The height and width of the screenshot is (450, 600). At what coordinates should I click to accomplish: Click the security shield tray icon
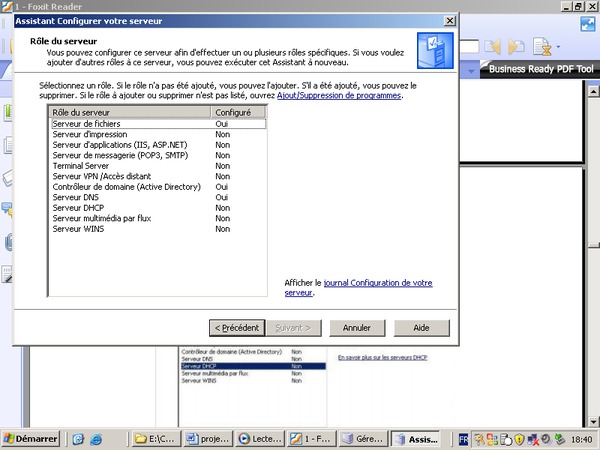[x=519, y=439]
